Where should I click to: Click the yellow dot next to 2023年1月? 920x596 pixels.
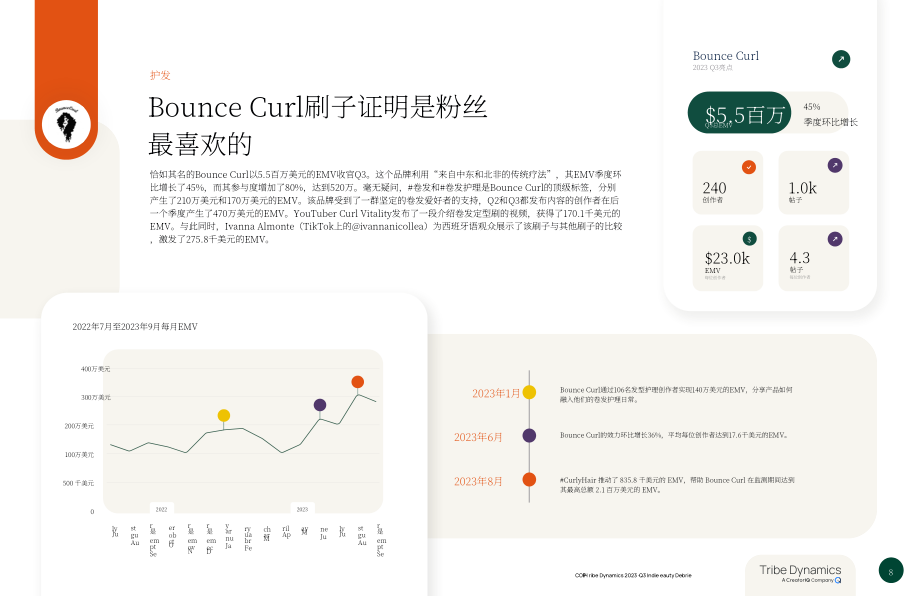pyautogui.click(x=529, y=392)
